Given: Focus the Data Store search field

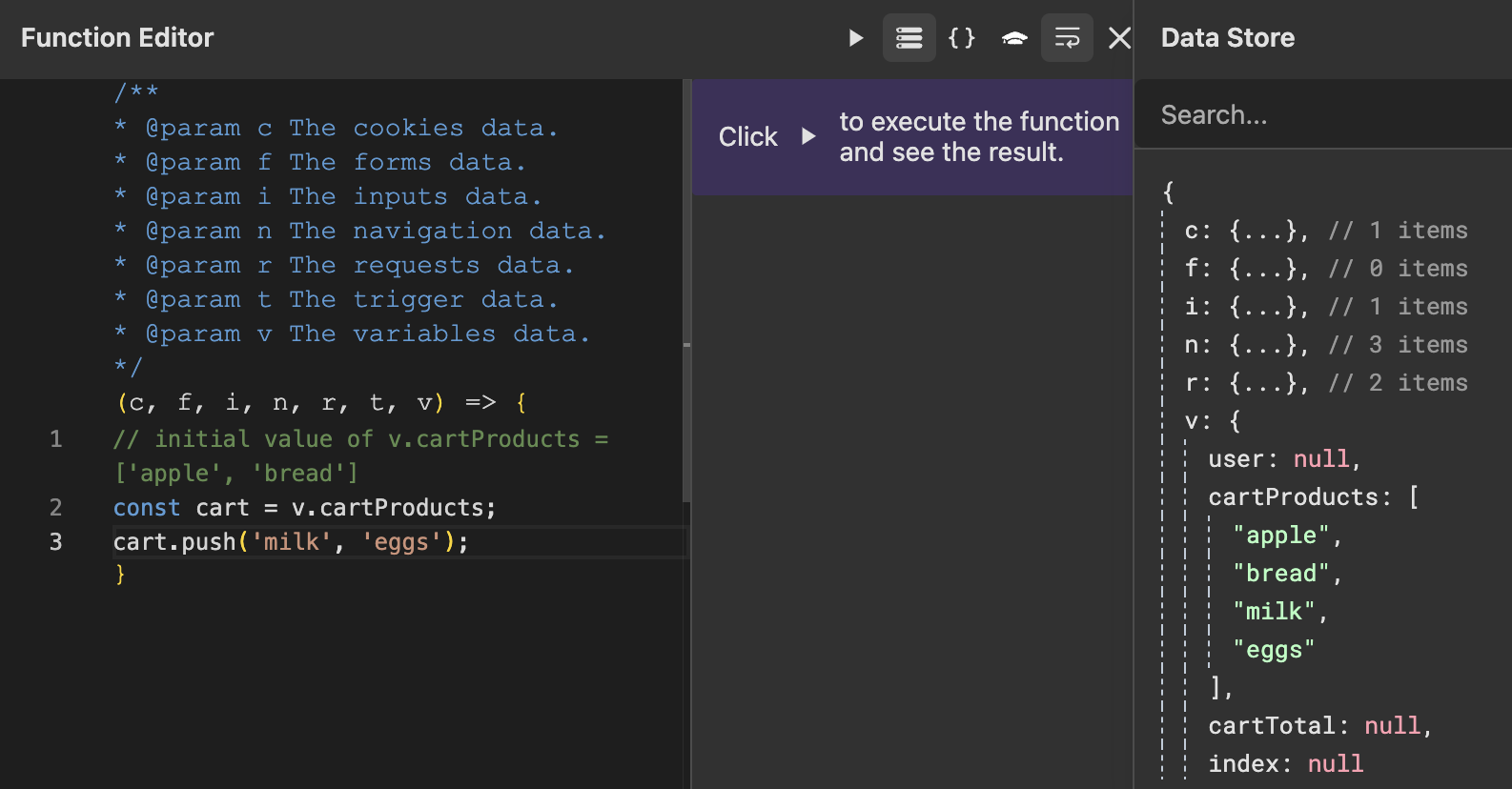Looking at the screenshot, I should [x=1323, y=114].
